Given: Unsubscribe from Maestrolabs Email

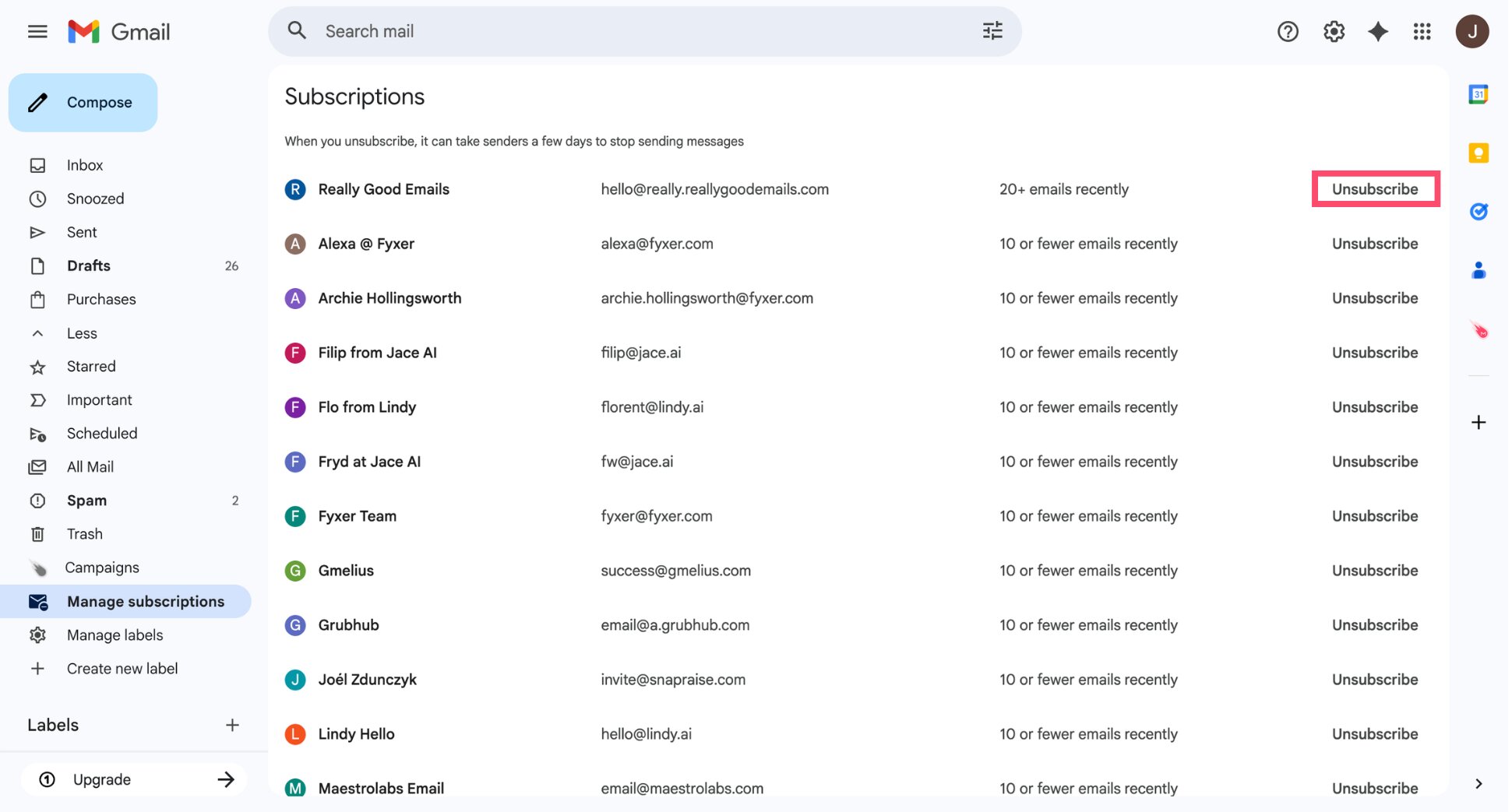Looking at the screenshot, I should 1375,788.
